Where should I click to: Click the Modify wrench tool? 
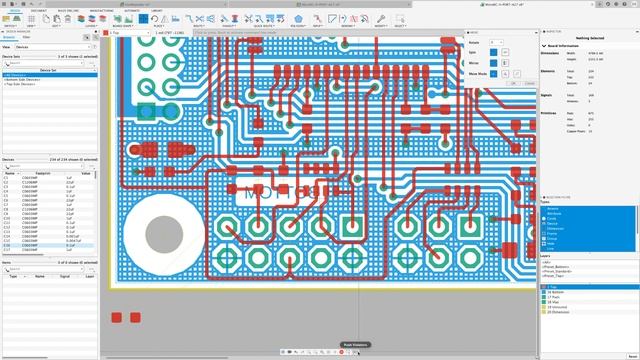tap(381, 19)
